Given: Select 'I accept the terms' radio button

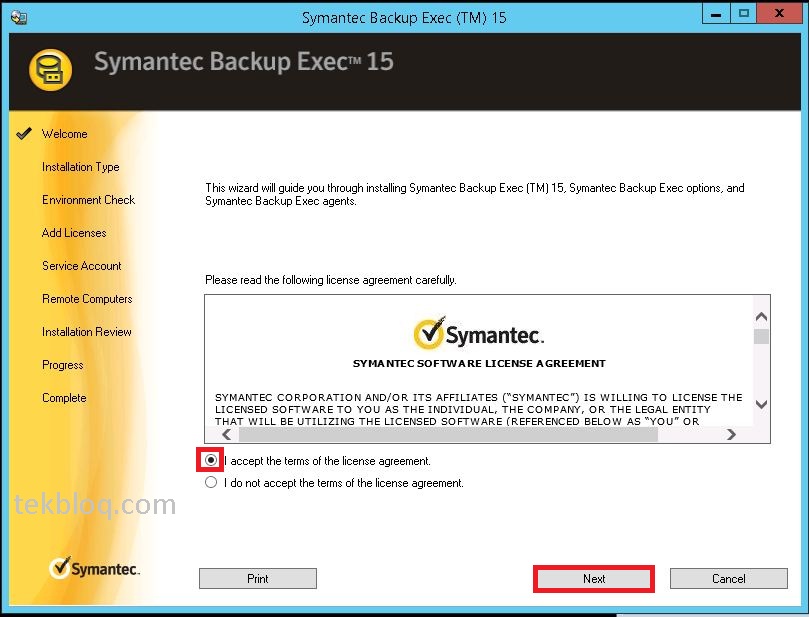Looking at the screenshot, I should [211, 460].
